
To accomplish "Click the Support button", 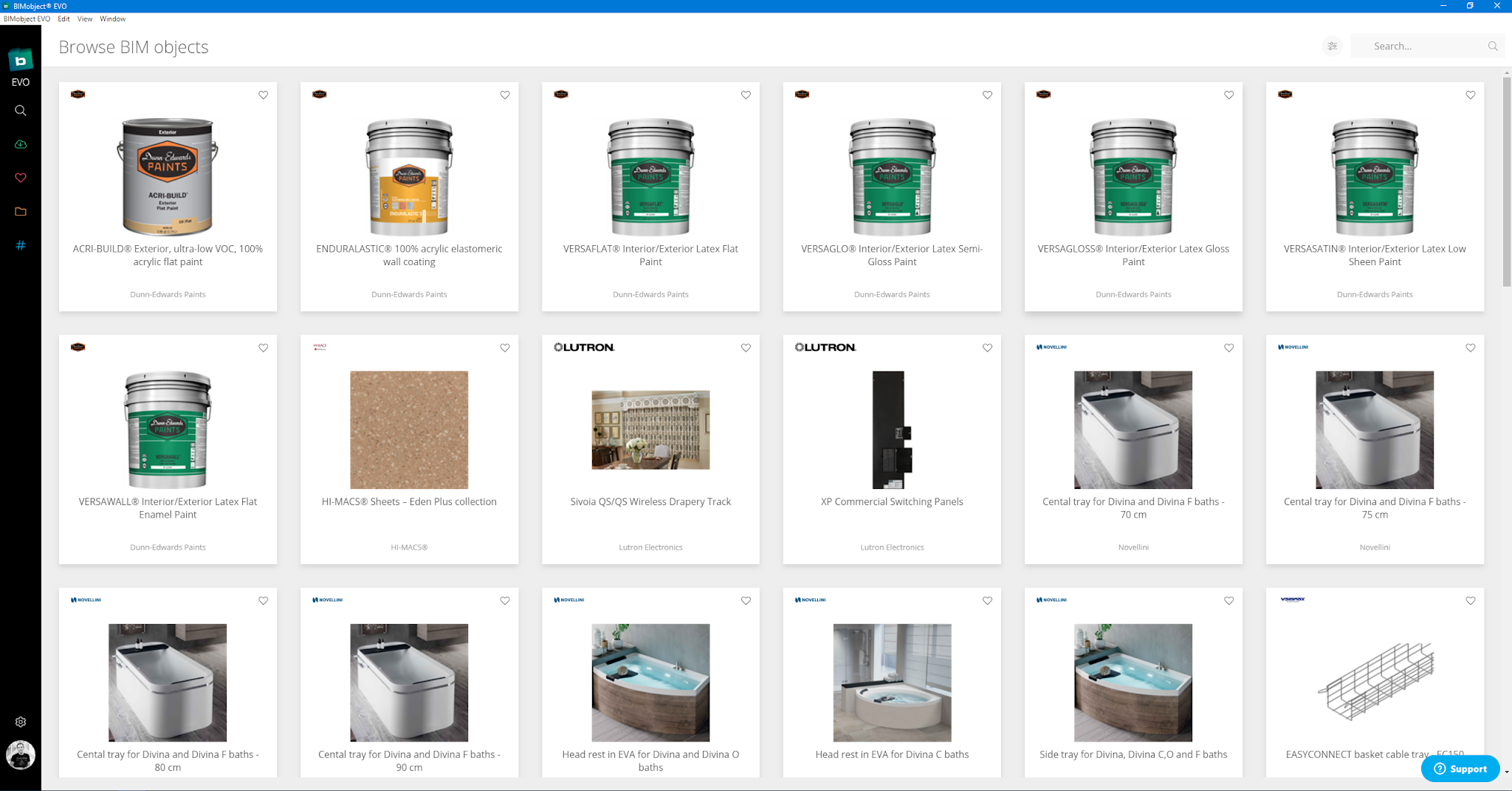I will [1460, 769].
